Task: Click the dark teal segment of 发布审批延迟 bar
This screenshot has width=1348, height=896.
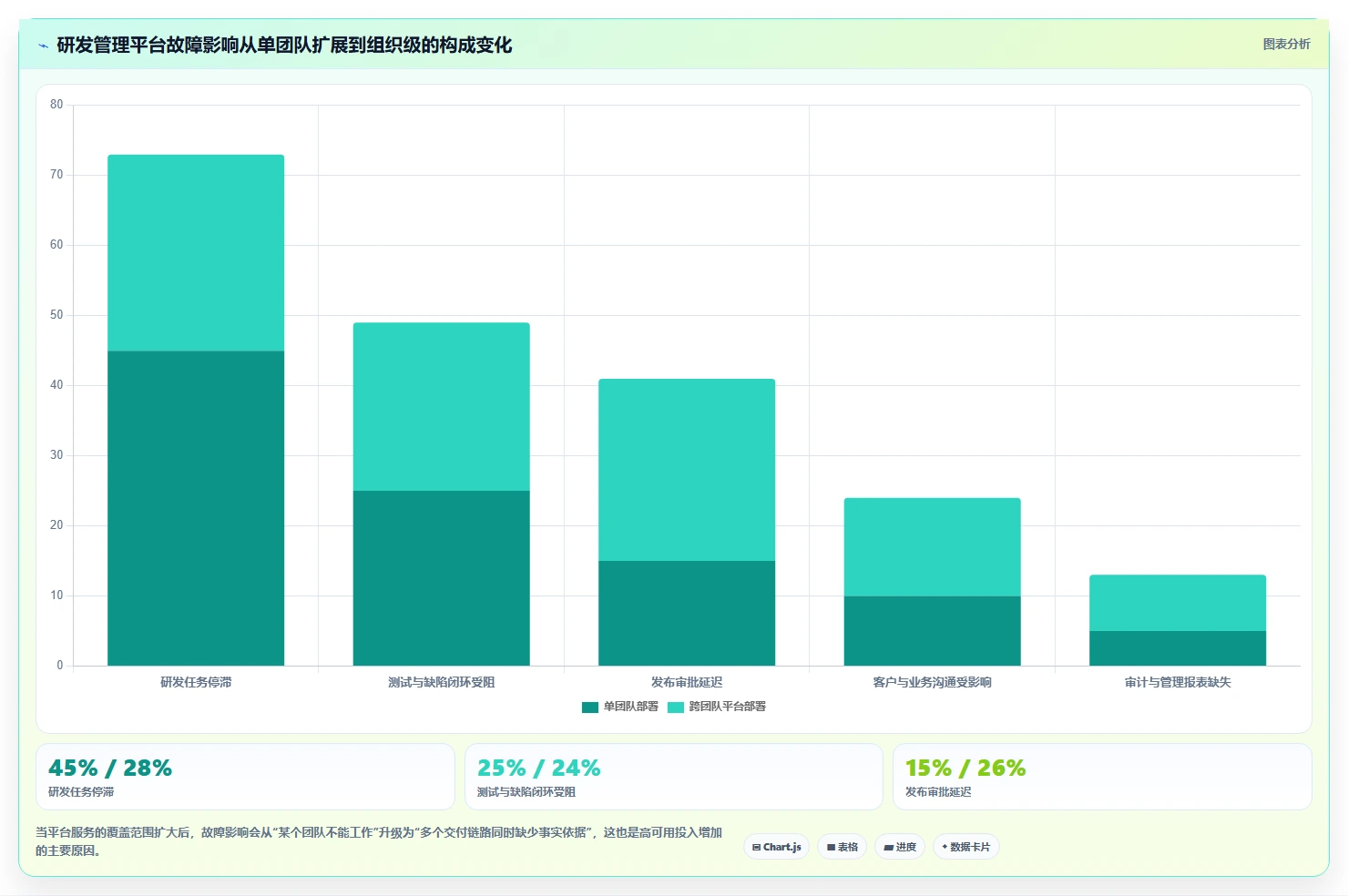Action: click(x=687, y=613)
